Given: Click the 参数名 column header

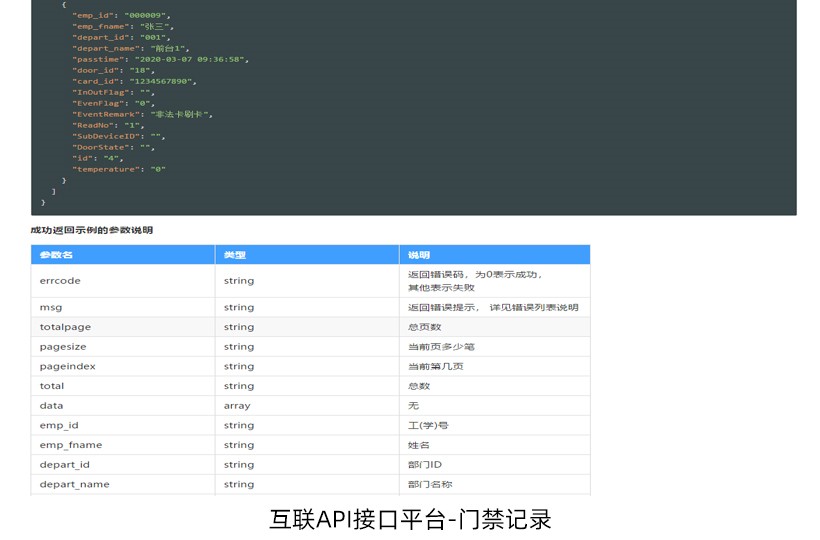Looking at the screenshot, I should 56,255.
